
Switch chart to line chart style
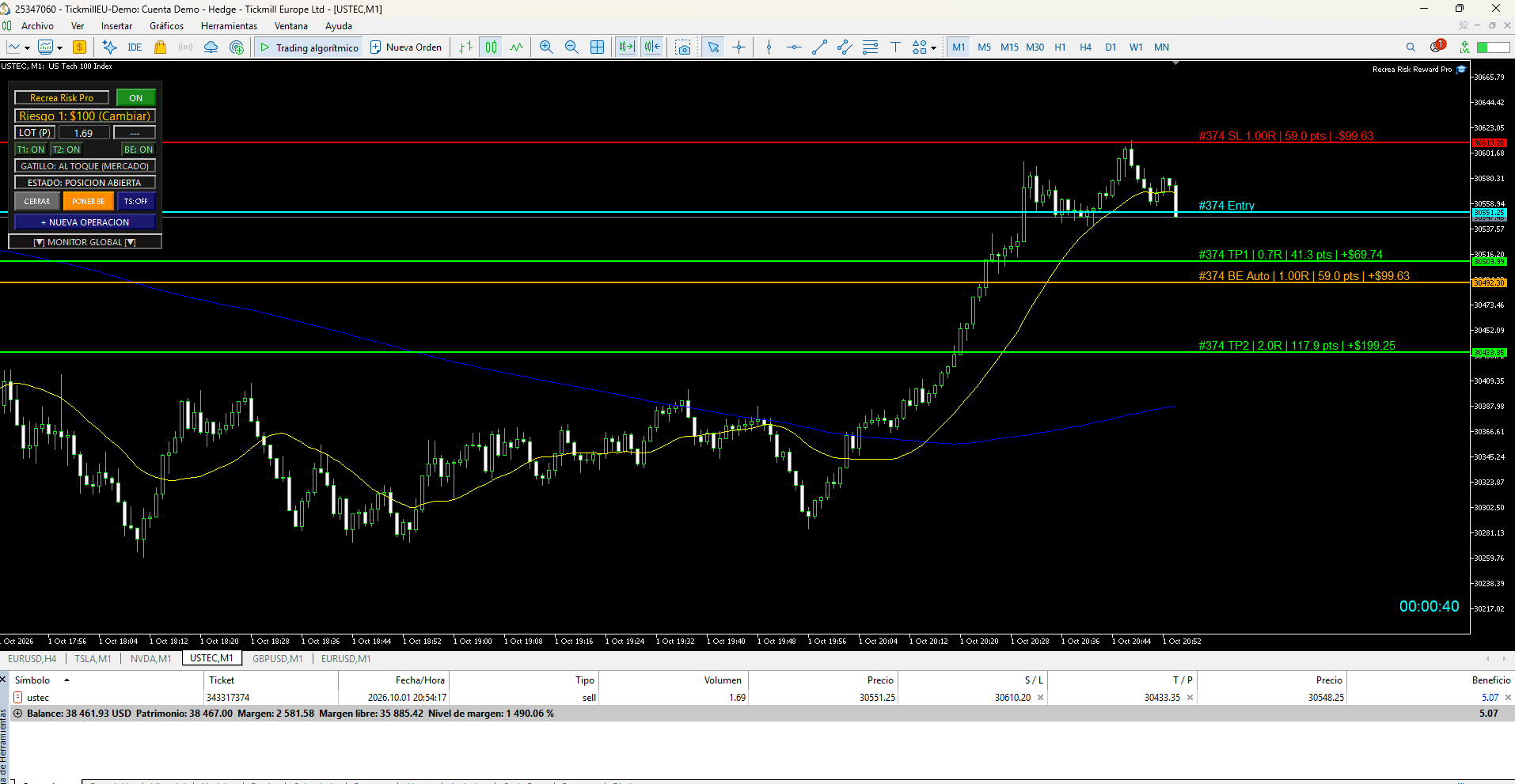(x=516, y=47)
